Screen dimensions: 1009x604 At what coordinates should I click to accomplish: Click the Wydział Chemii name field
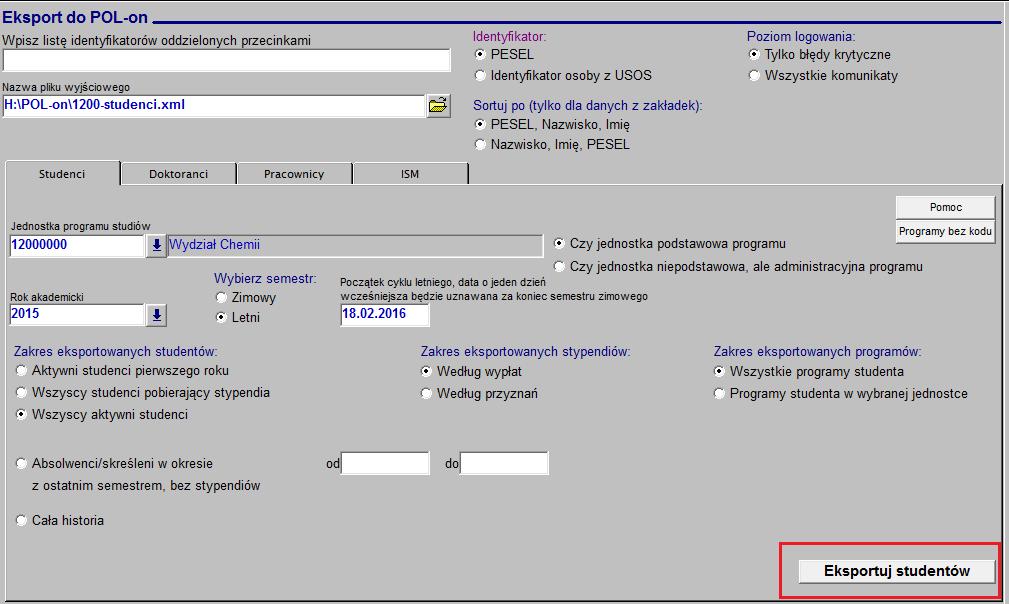click(x=355, y=245)
